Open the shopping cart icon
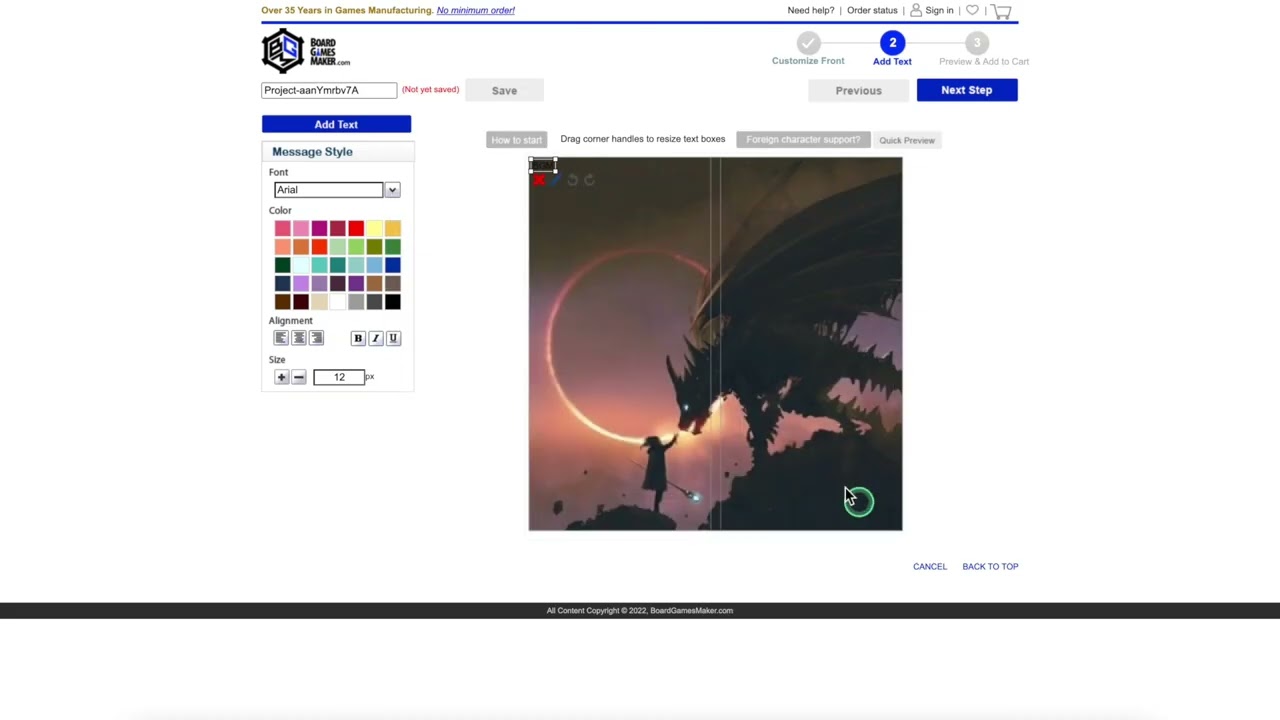Image resolution: width=1280 pixels, height=720 pixels. point(1001,11)
